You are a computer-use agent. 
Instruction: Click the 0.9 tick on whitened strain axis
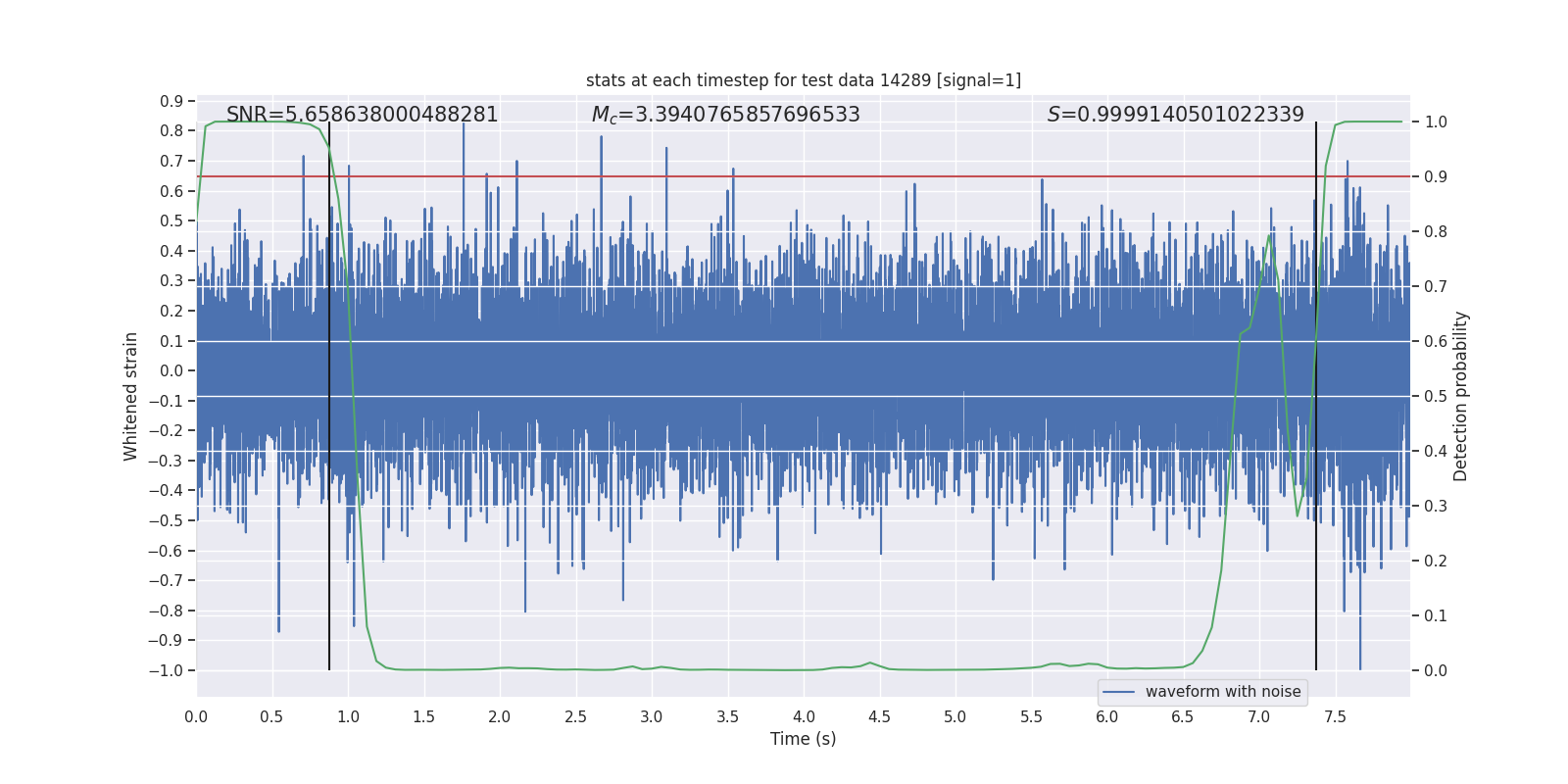(171, 101)
